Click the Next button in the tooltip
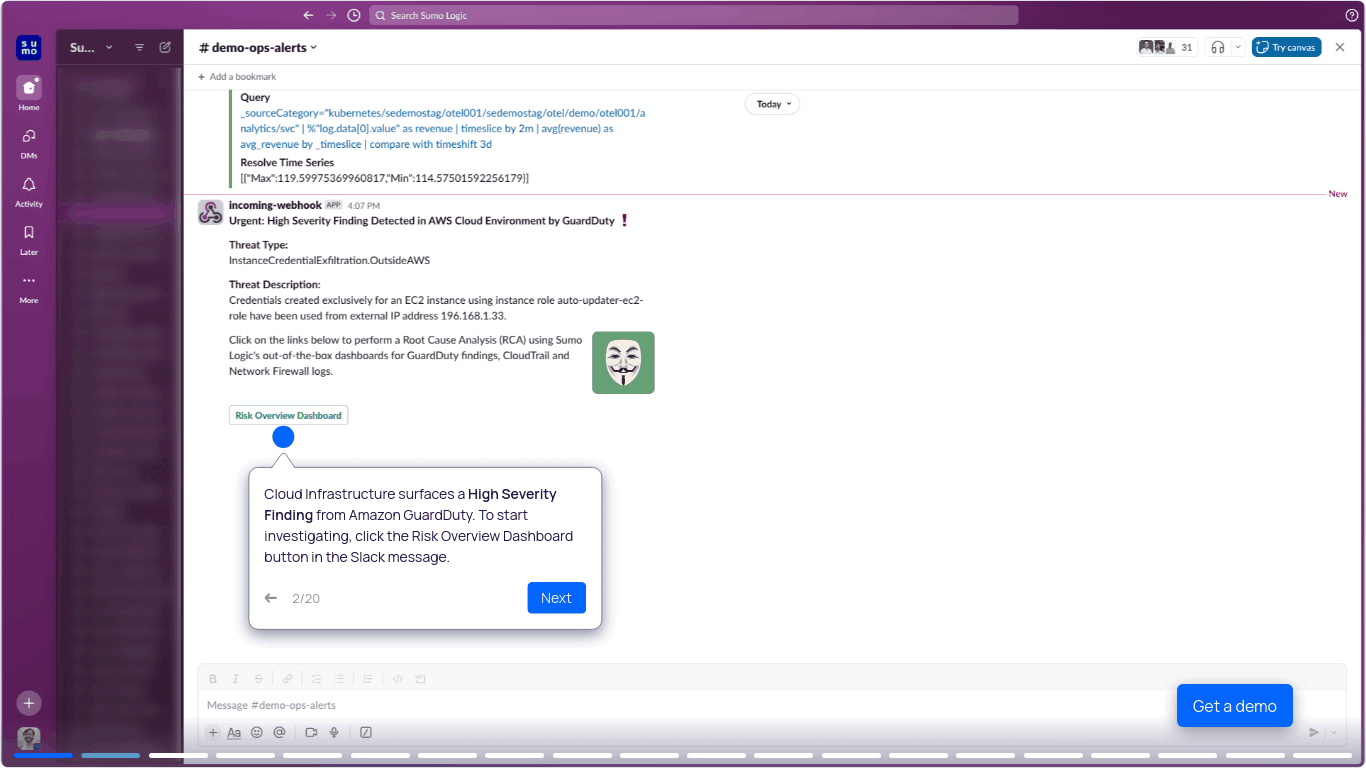The height and width of the screenshot is (768, 1366). coord(556,598)
